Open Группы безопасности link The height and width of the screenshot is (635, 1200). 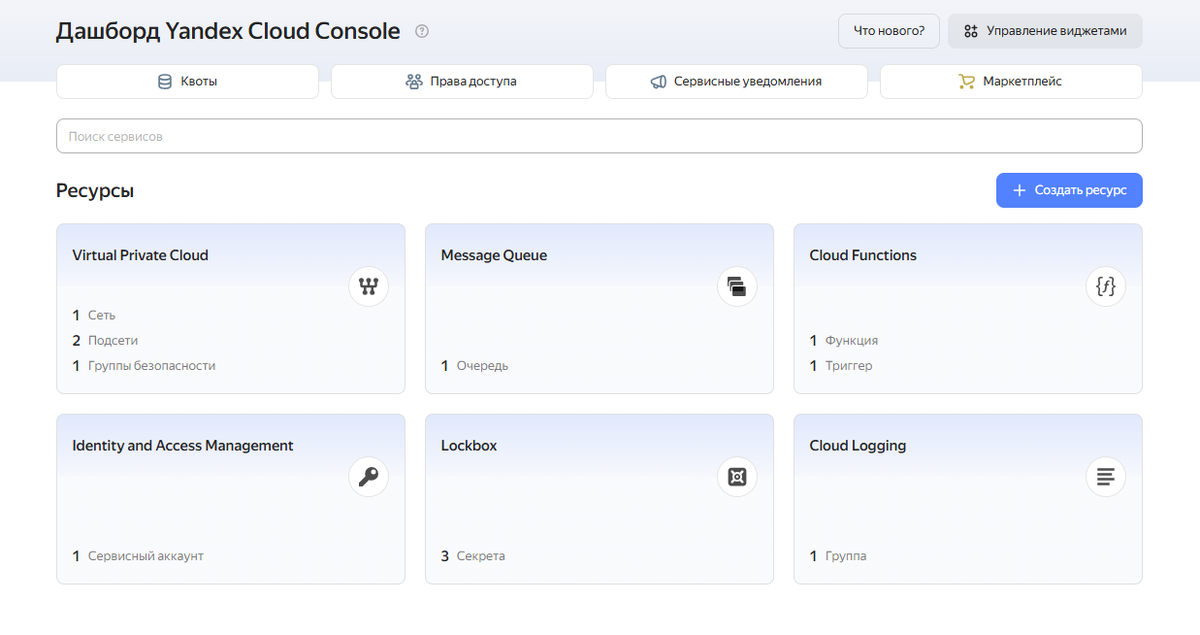151,366
